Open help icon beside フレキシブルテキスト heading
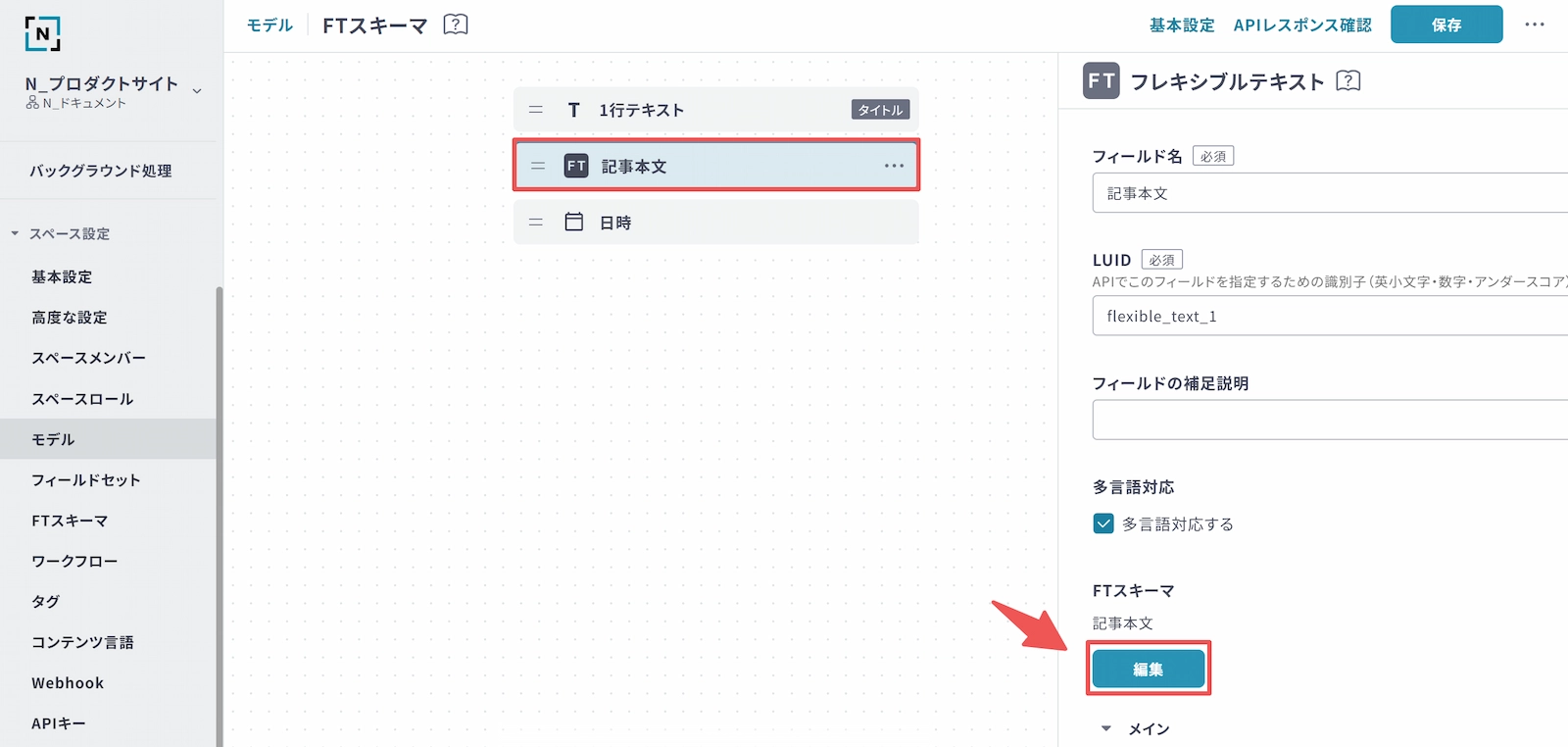Screen dimensions: 1568x747 coord(1348,80)
